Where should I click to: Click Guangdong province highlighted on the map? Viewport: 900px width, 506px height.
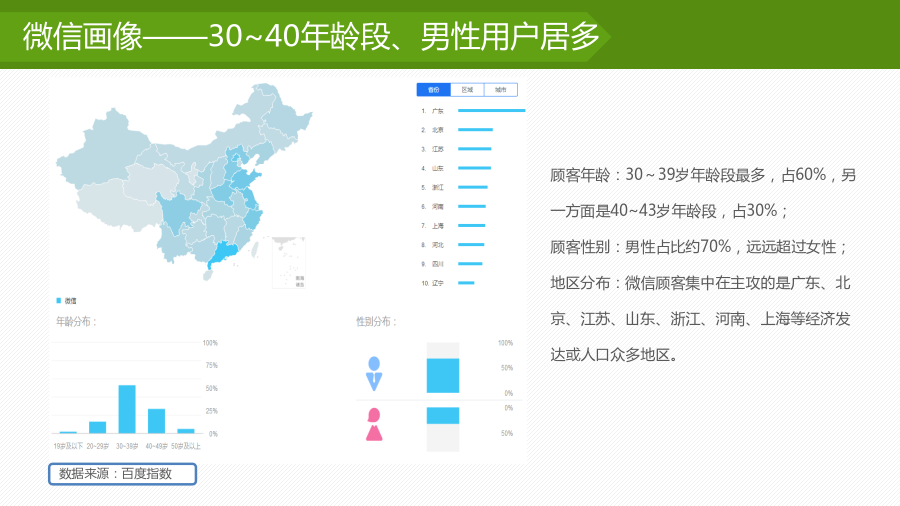tap(223, 253)
